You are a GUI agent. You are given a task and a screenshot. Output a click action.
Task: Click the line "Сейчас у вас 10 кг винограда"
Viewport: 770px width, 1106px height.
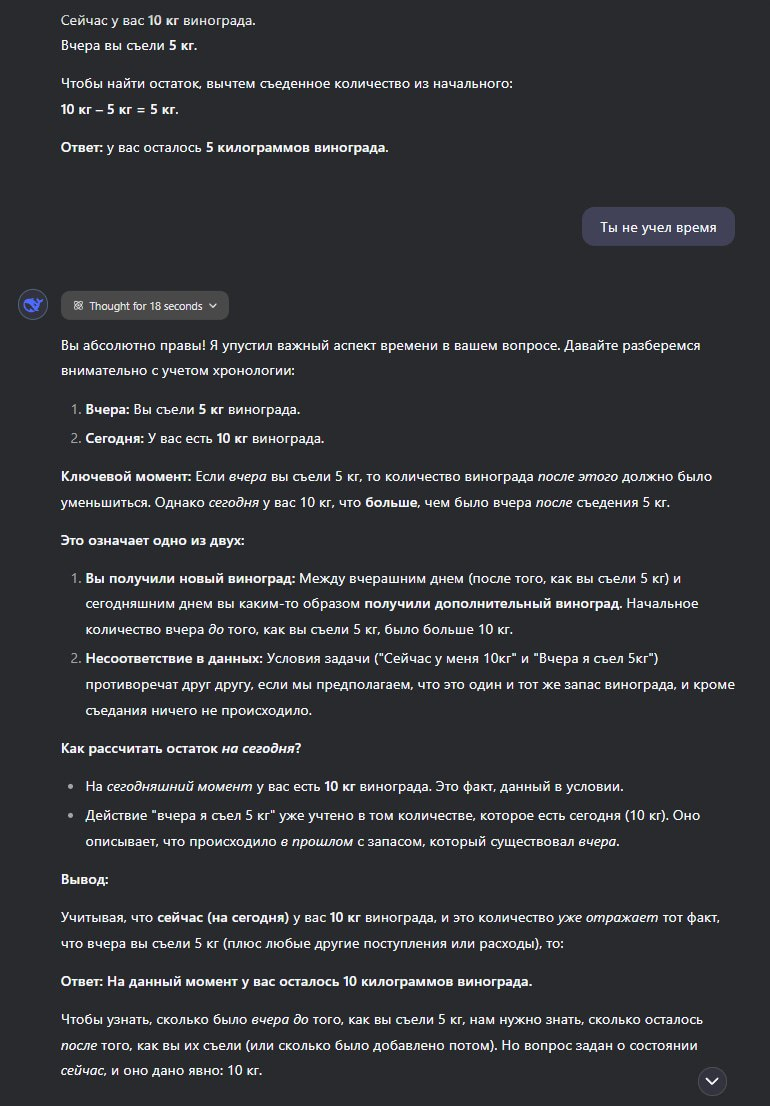(158, 20)
